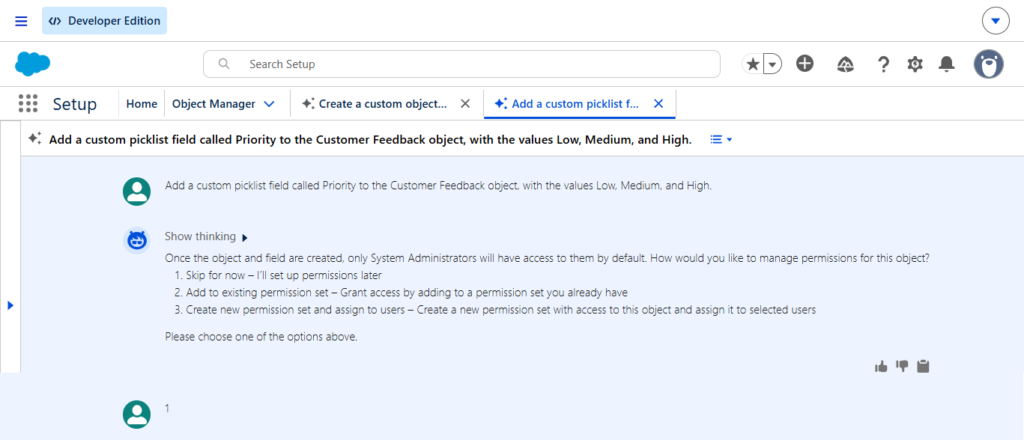Open the help question mark icon
Screen dimensions: 1024x440
click(x=883, y=64)
